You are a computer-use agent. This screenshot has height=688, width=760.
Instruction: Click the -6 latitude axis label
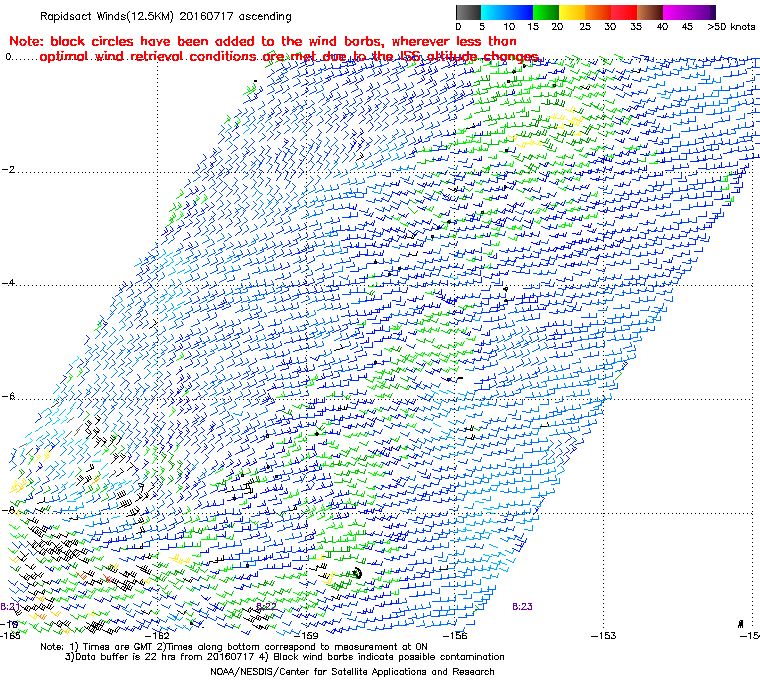pyautogui.click(x=8, y=397)
